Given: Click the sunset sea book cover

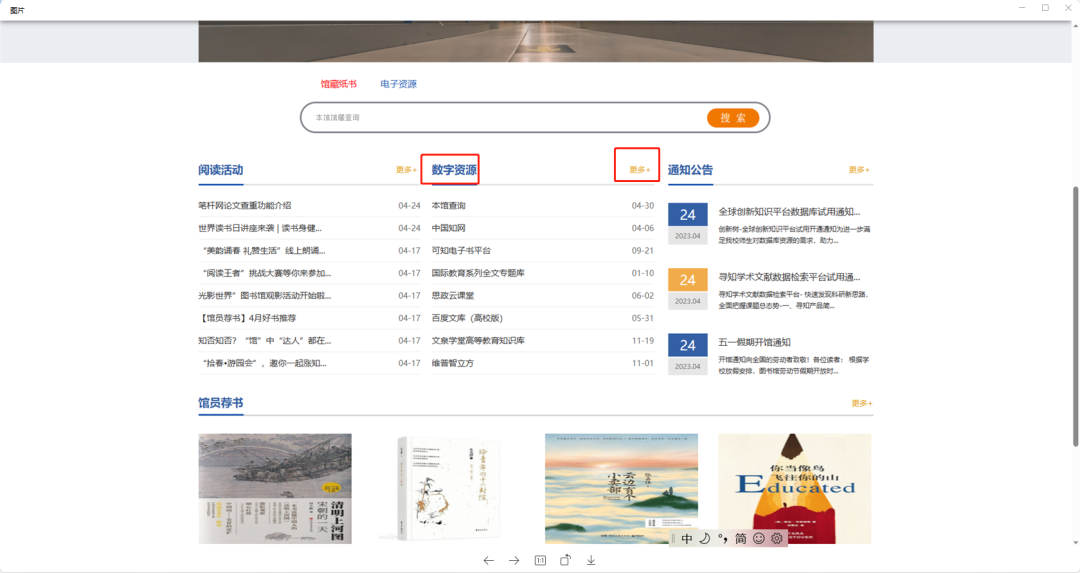Looking at the screenshot, I should [621, 488].
